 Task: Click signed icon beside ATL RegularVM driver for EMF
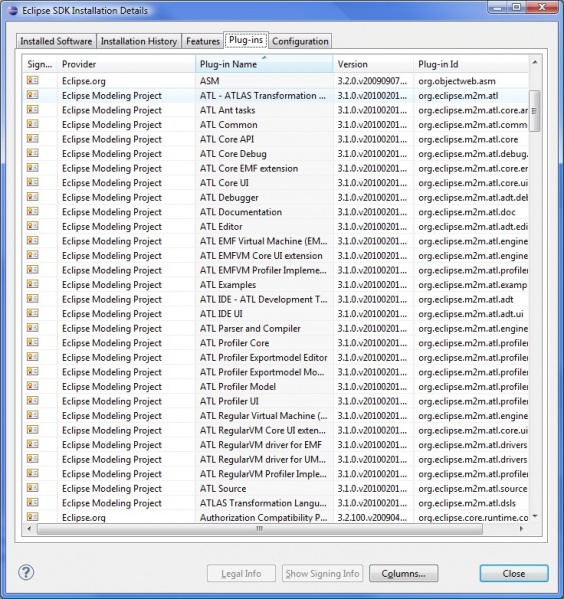pos(32,444)
